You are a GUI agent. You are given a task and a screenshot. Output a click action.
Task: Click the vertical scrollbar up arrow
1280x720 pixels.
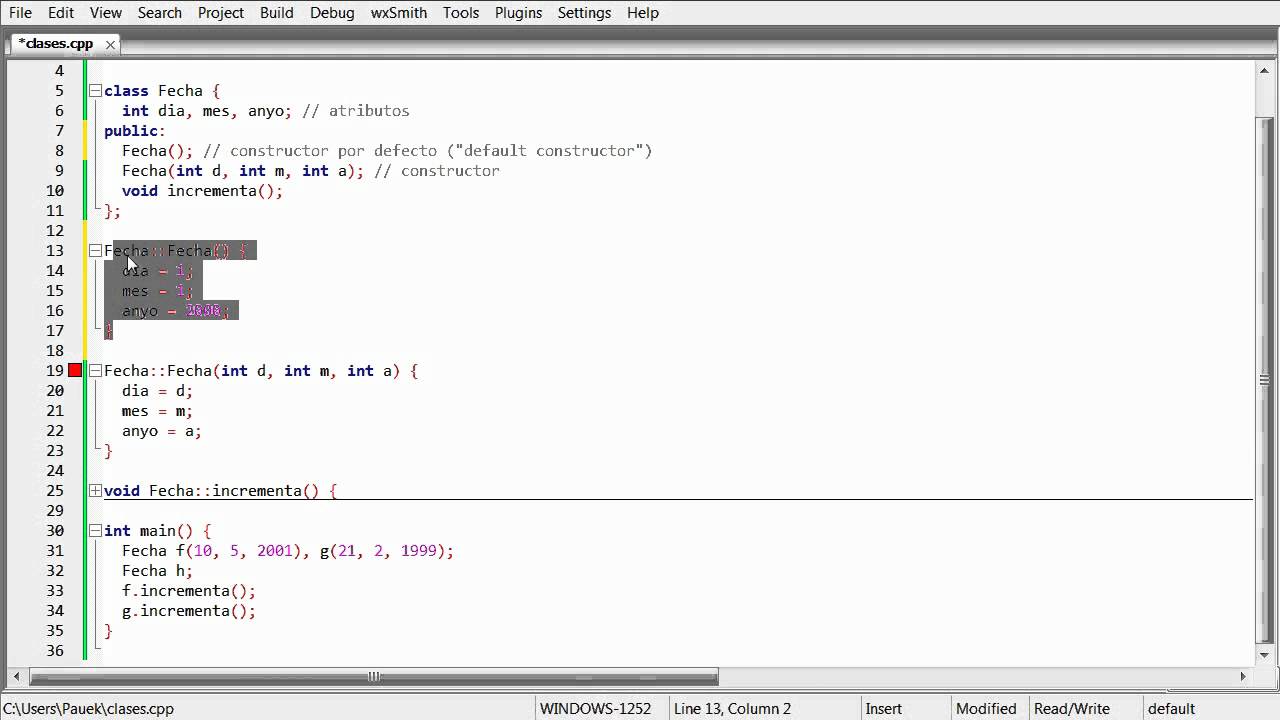tap(1264, 70)
